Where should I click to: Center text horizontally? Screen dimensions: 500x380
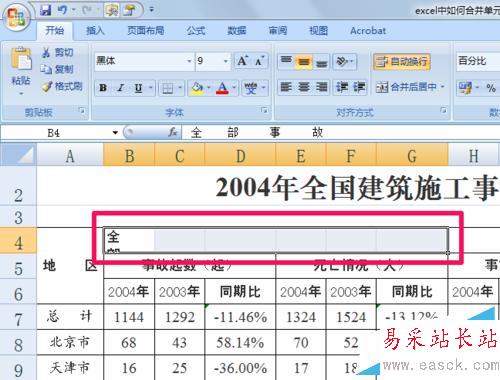point(304,87)
